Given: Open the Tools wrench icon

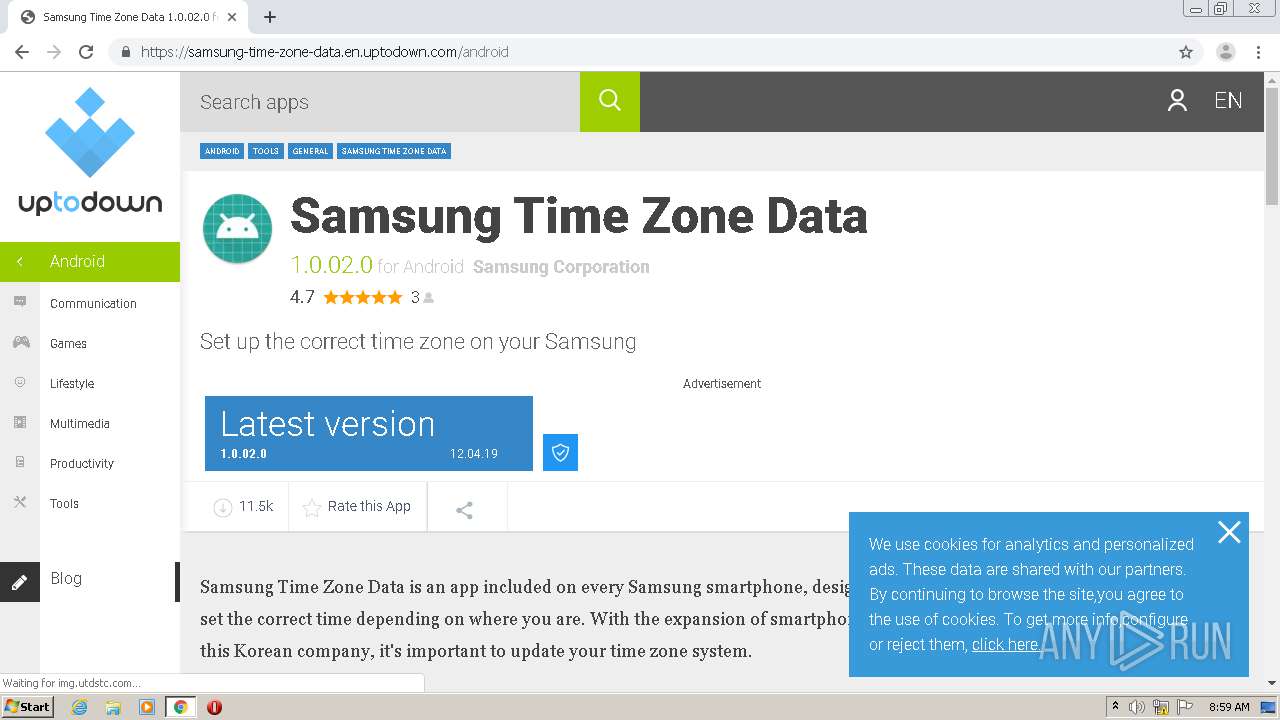Looking at the screenshot, I should [20, 502].
